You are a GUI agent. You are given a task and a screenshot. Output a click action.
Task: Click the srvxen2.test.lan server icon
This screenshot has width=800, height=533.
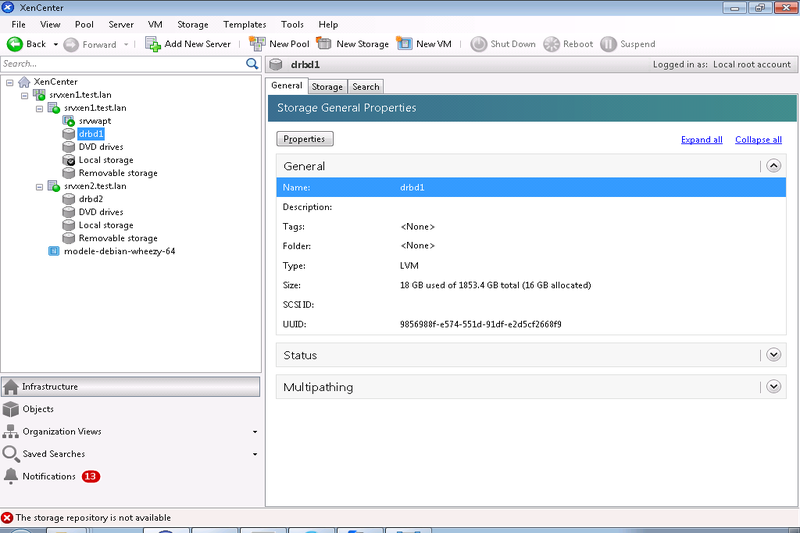point(54,186)
